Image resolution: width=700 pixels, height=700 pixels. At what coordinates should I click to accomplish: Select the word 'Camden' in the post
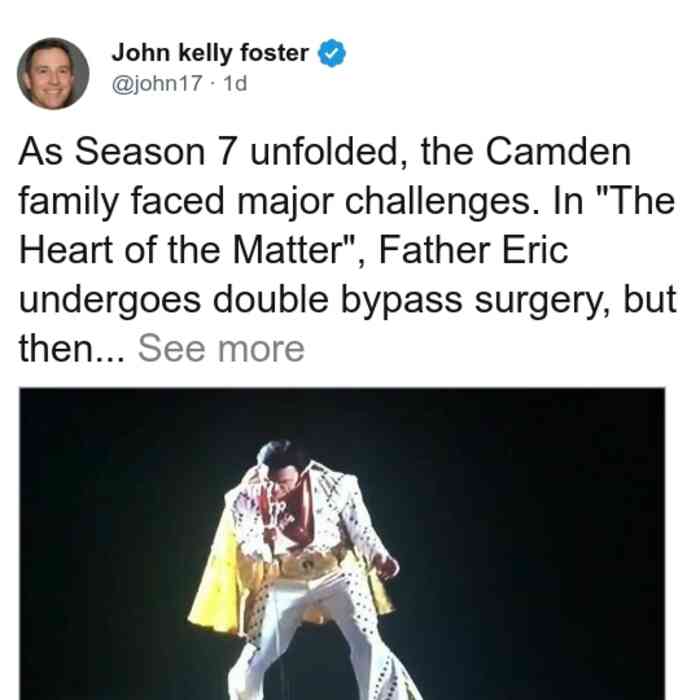[558, 151]
